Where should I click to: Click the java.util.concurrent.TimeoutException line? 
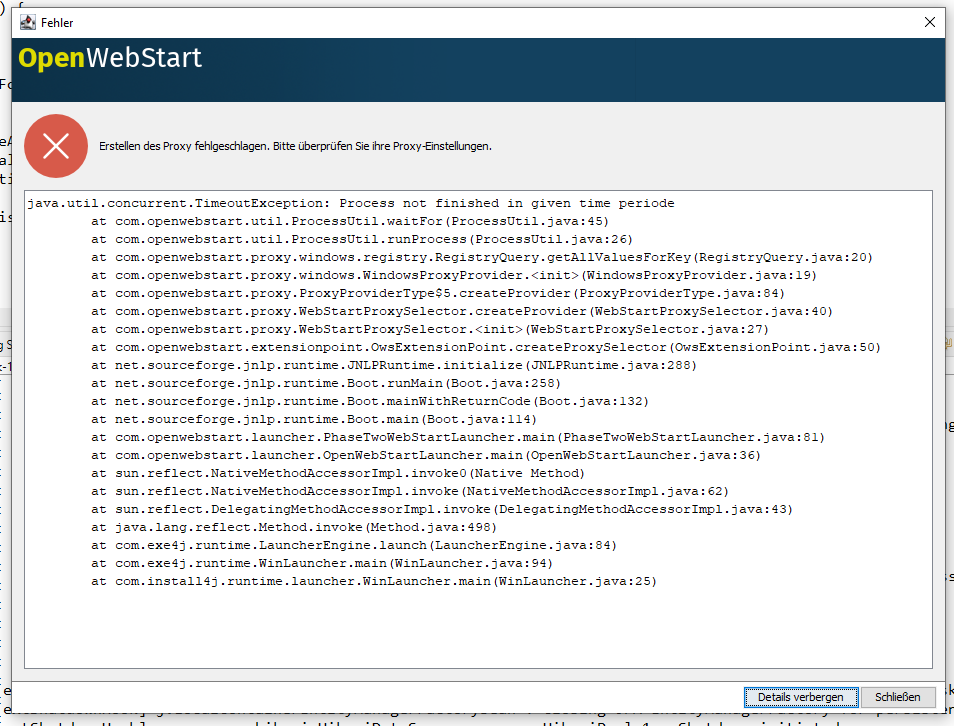tap(350, 203)
